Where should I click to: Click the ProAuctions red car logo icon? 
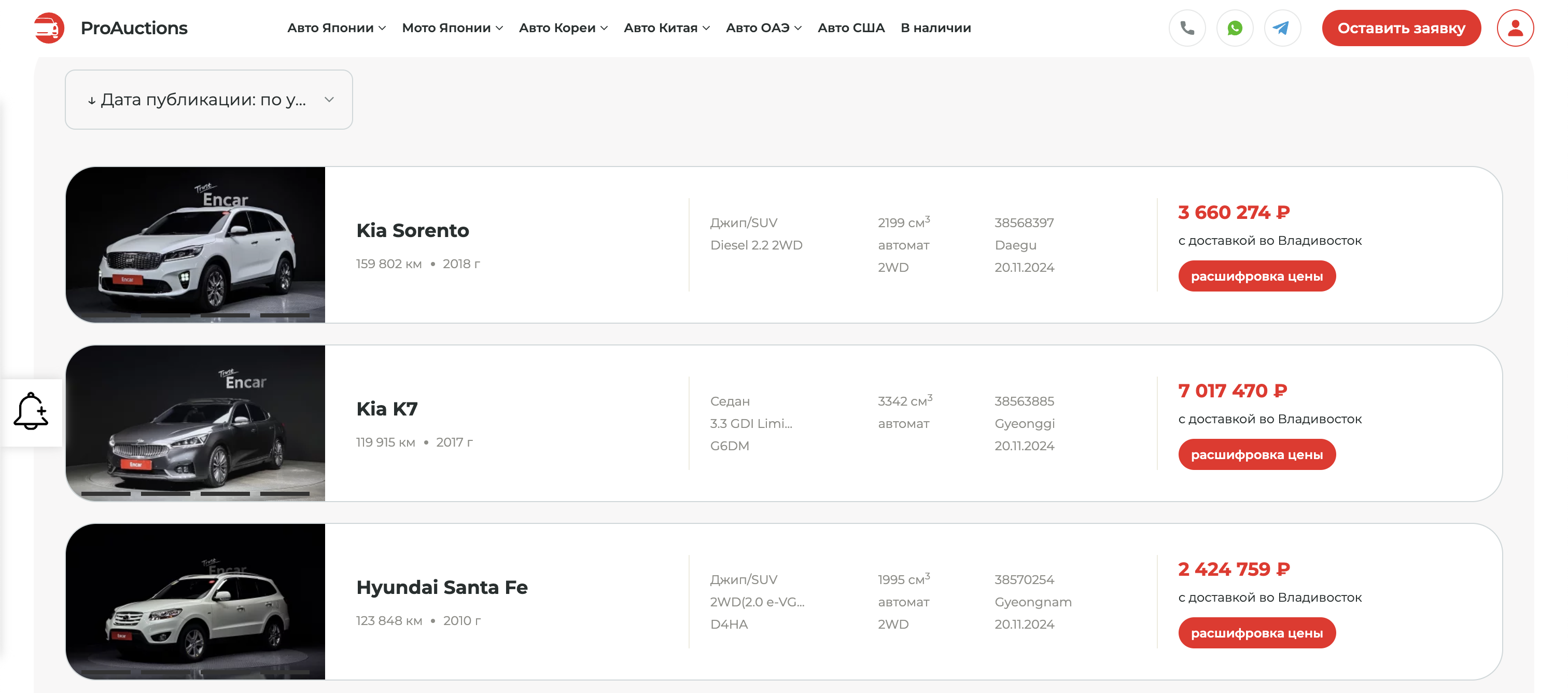pos(49,28)
